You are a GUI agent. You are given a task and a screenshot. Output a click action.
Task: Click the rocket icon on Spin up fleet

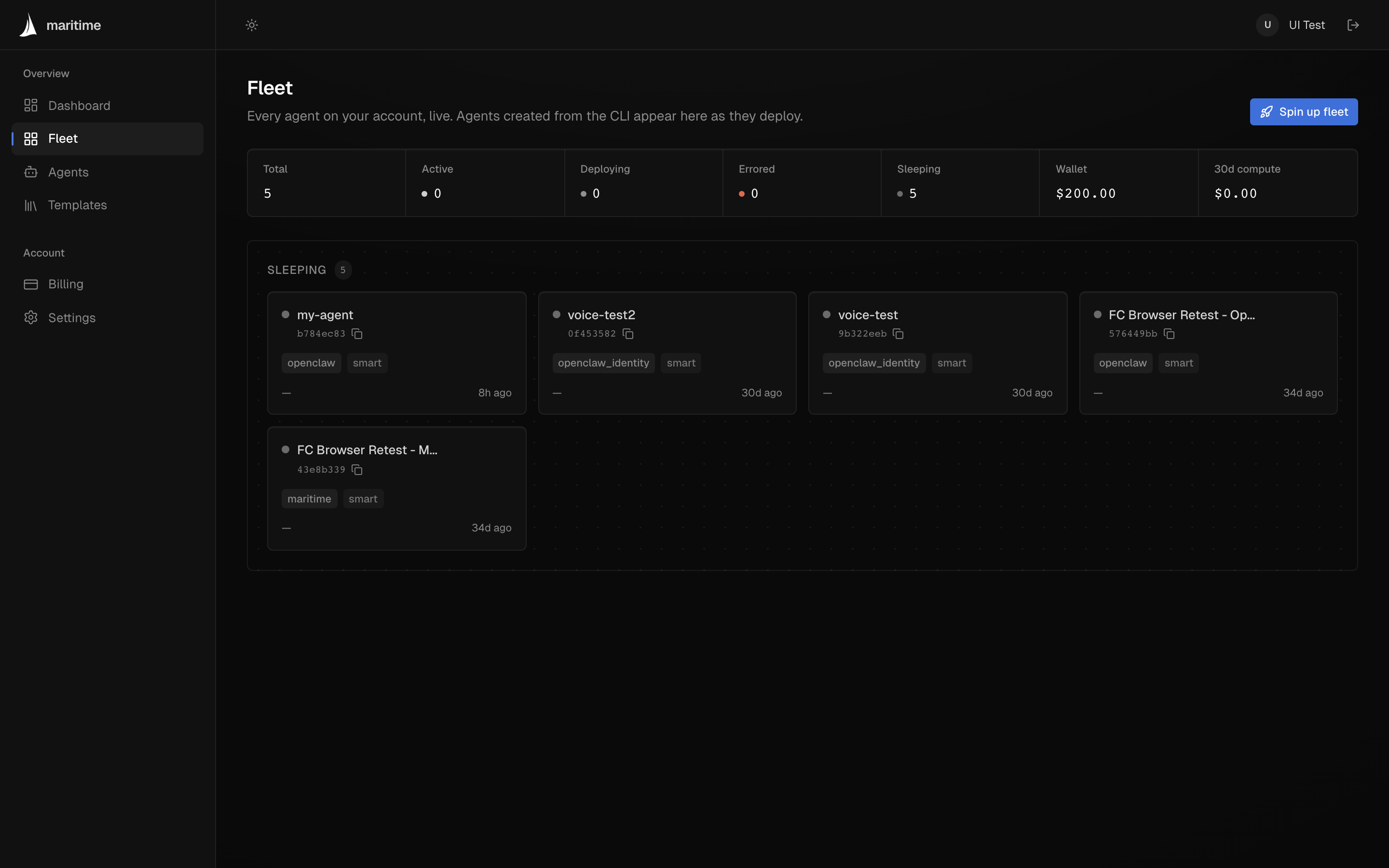point(1266,112)
